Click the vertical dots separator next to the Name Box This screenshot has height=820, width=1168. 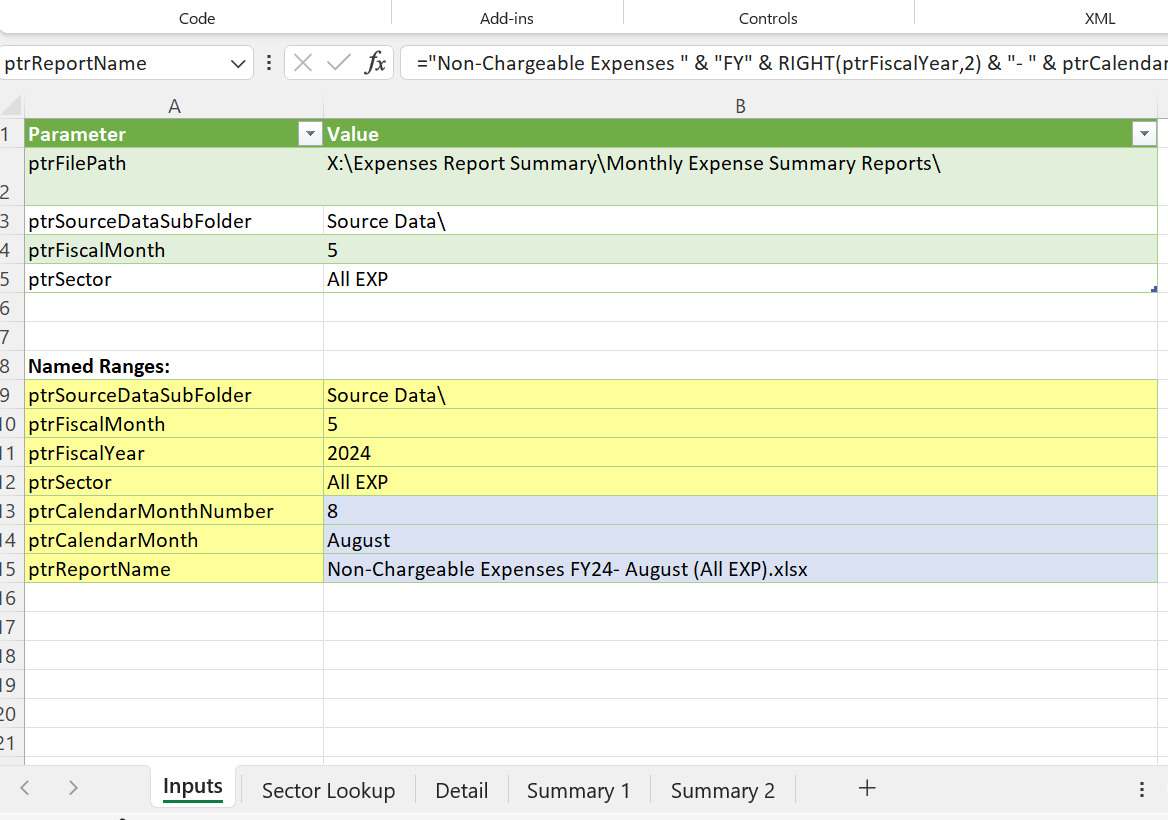(x=268, y=62)
